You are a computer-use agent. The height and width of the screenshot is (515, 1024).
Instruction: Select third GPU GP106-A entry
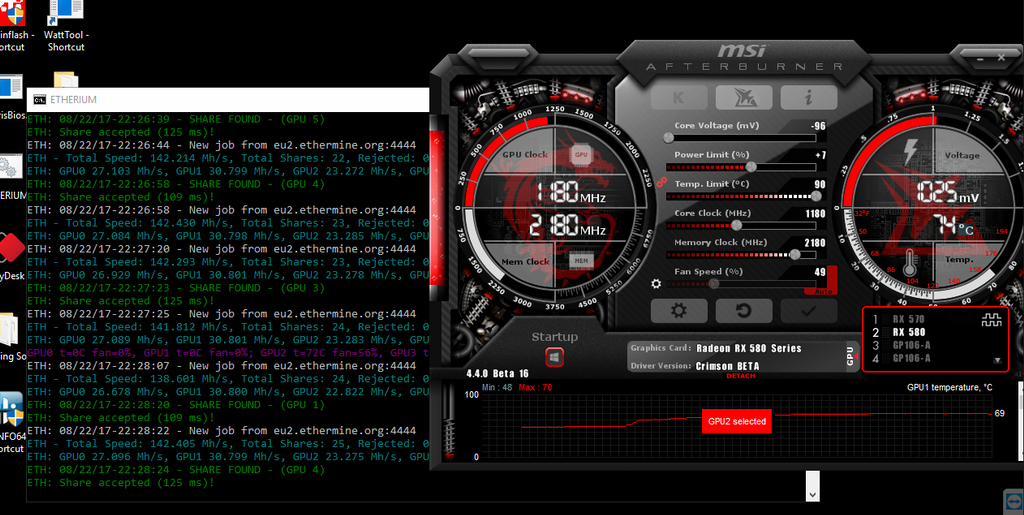911,345
